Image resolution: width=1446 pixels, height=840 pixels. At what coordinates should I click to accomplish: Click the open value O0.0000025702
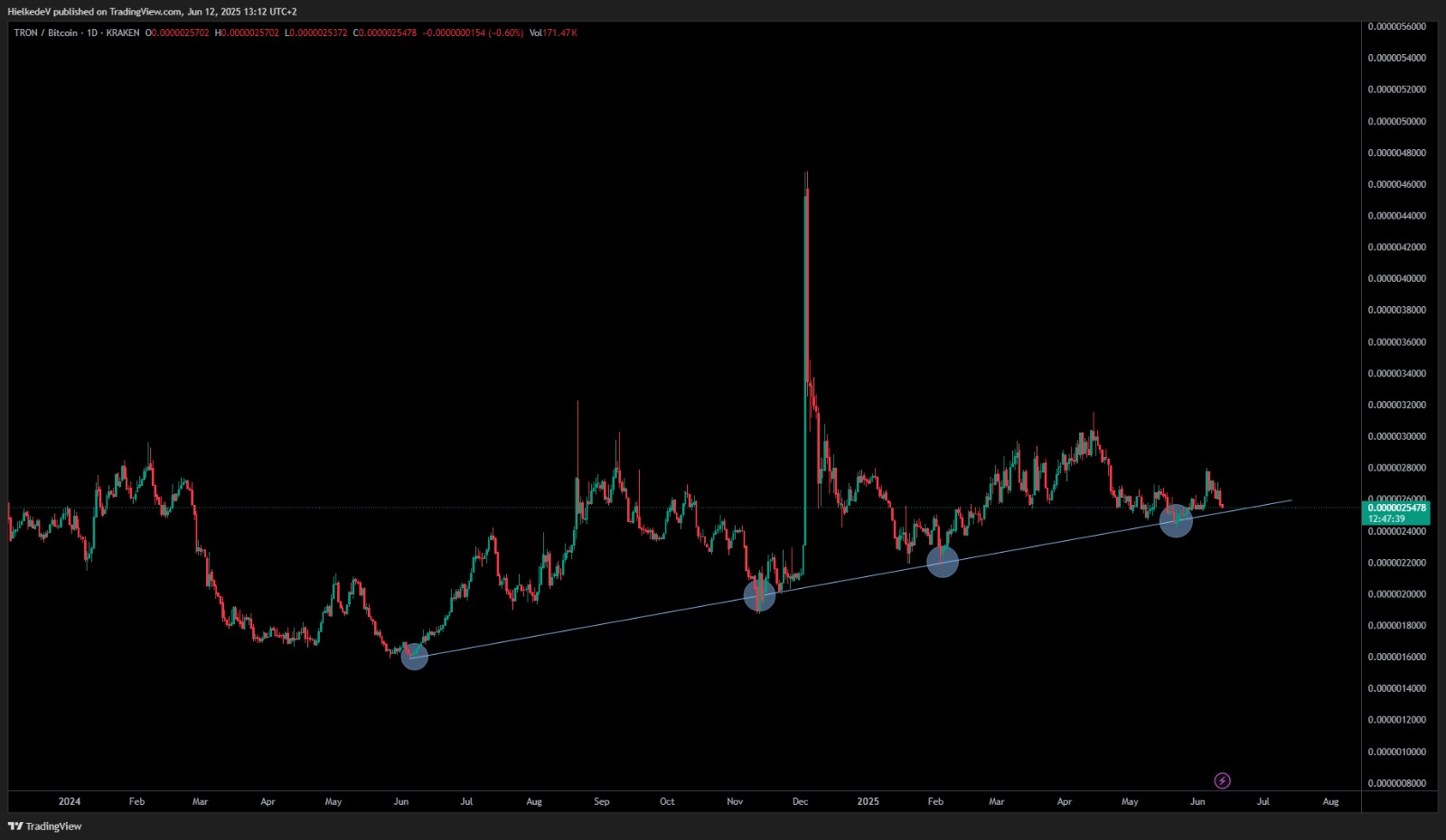(177, 33)
